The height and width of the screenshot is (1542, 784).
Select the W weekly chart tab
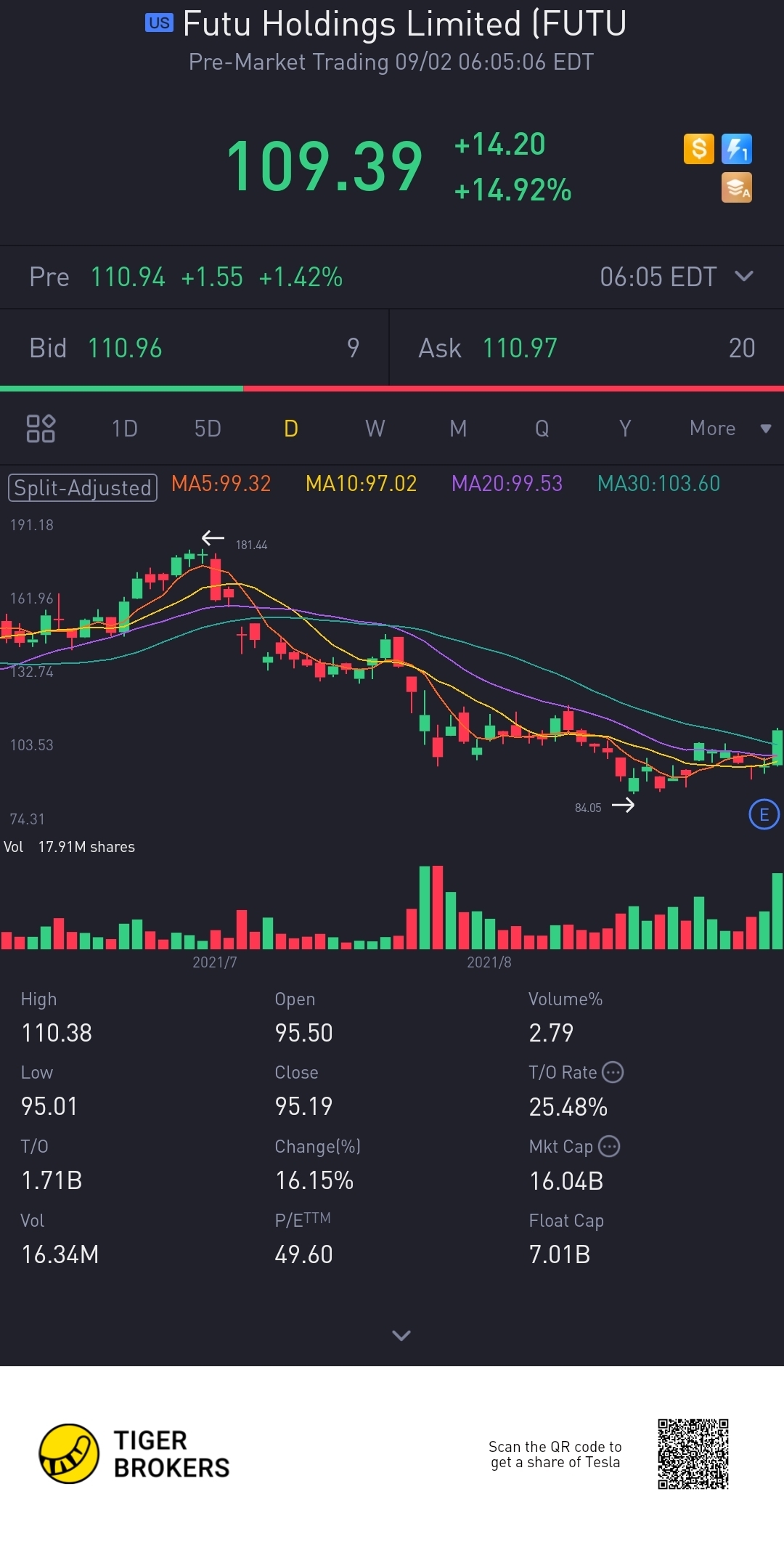[375, 429]
